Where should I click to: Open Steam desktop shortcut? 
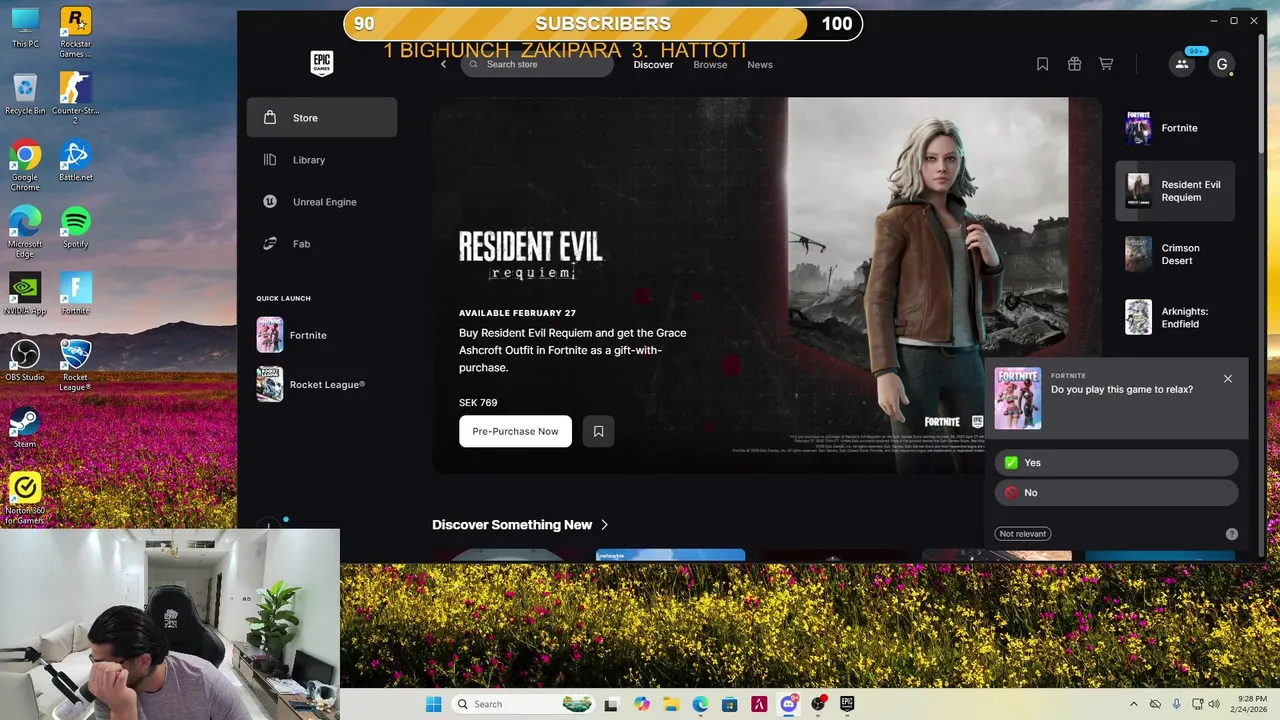[25, 427]
